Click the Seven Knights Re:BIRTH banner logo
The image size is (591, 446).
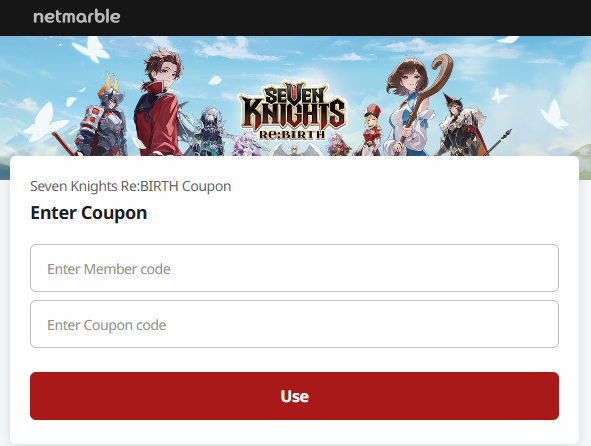[292, 111]
